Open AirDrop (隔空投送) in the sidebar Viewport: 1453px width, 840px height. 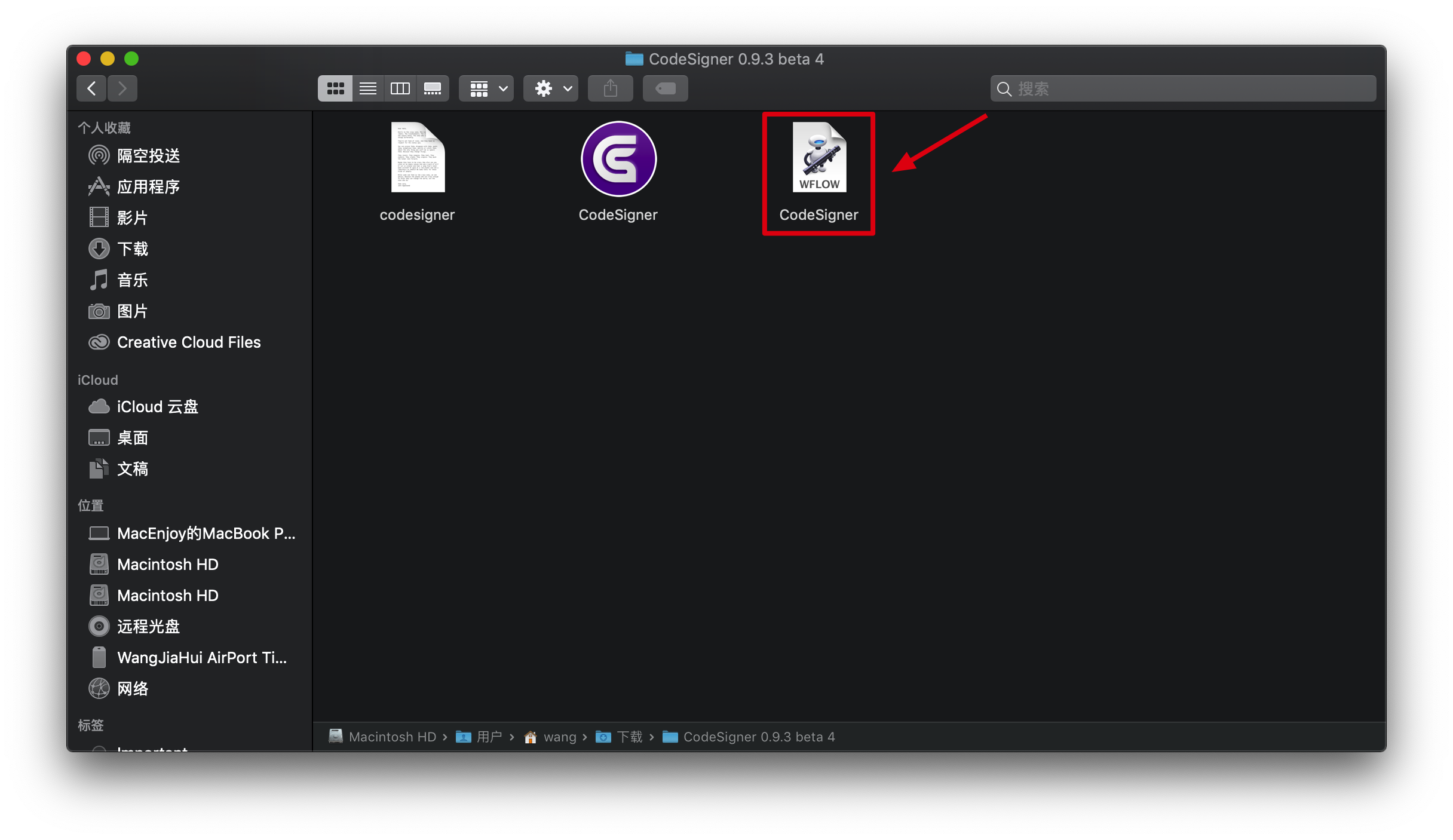pyautogui.click(x=148, y=156)
